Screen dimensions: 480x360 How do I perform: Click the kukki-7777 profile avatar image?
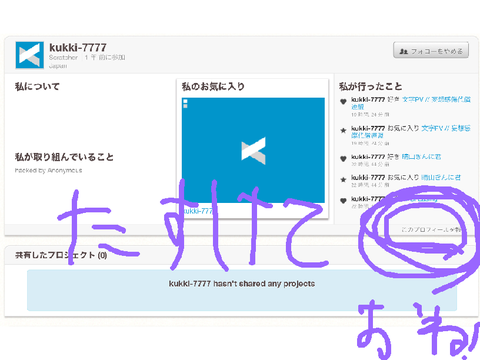[x=30, y=55]
